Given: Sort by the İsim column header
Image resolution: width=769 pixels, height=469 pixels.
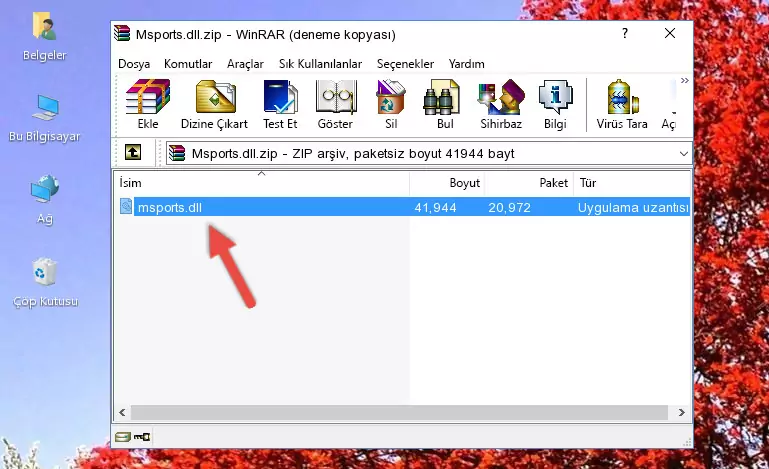Looking at the screenshot, I should (x=262, y=183).
